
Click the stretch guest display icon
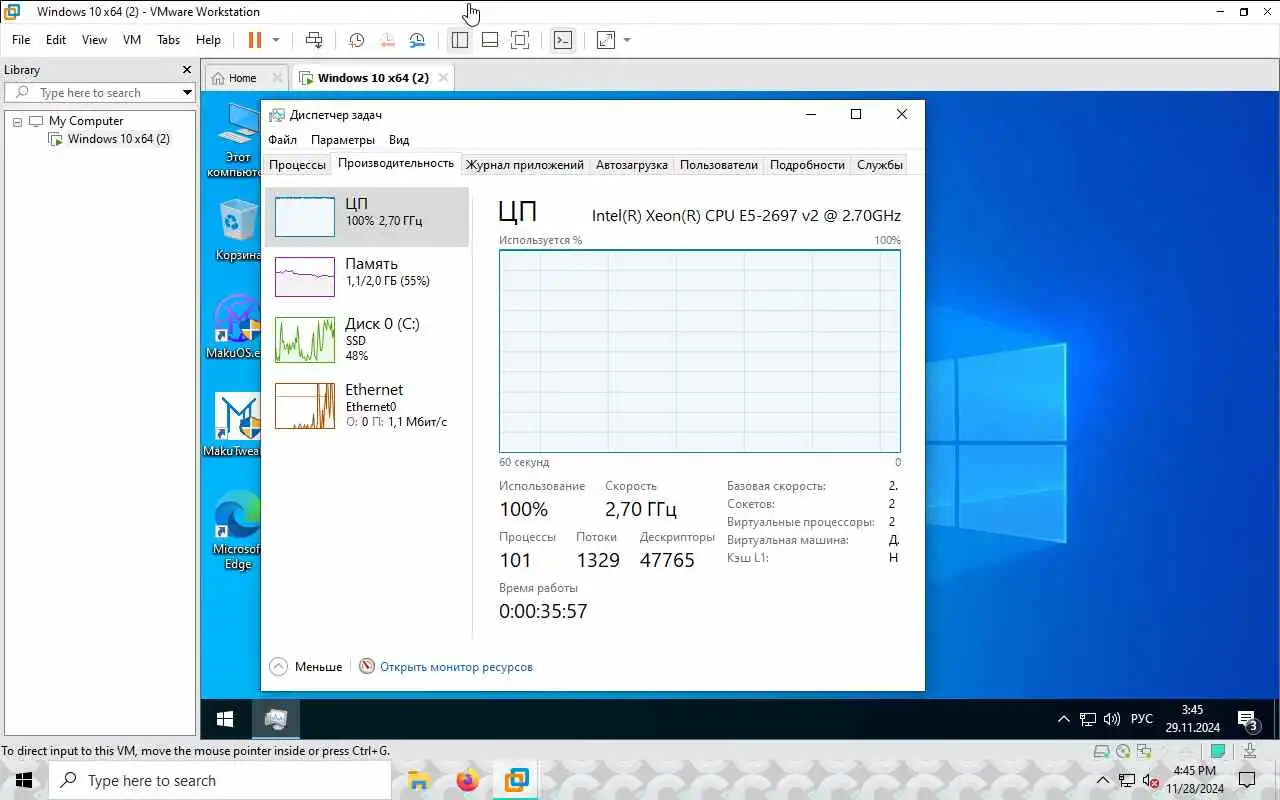[x=606, y=40]
